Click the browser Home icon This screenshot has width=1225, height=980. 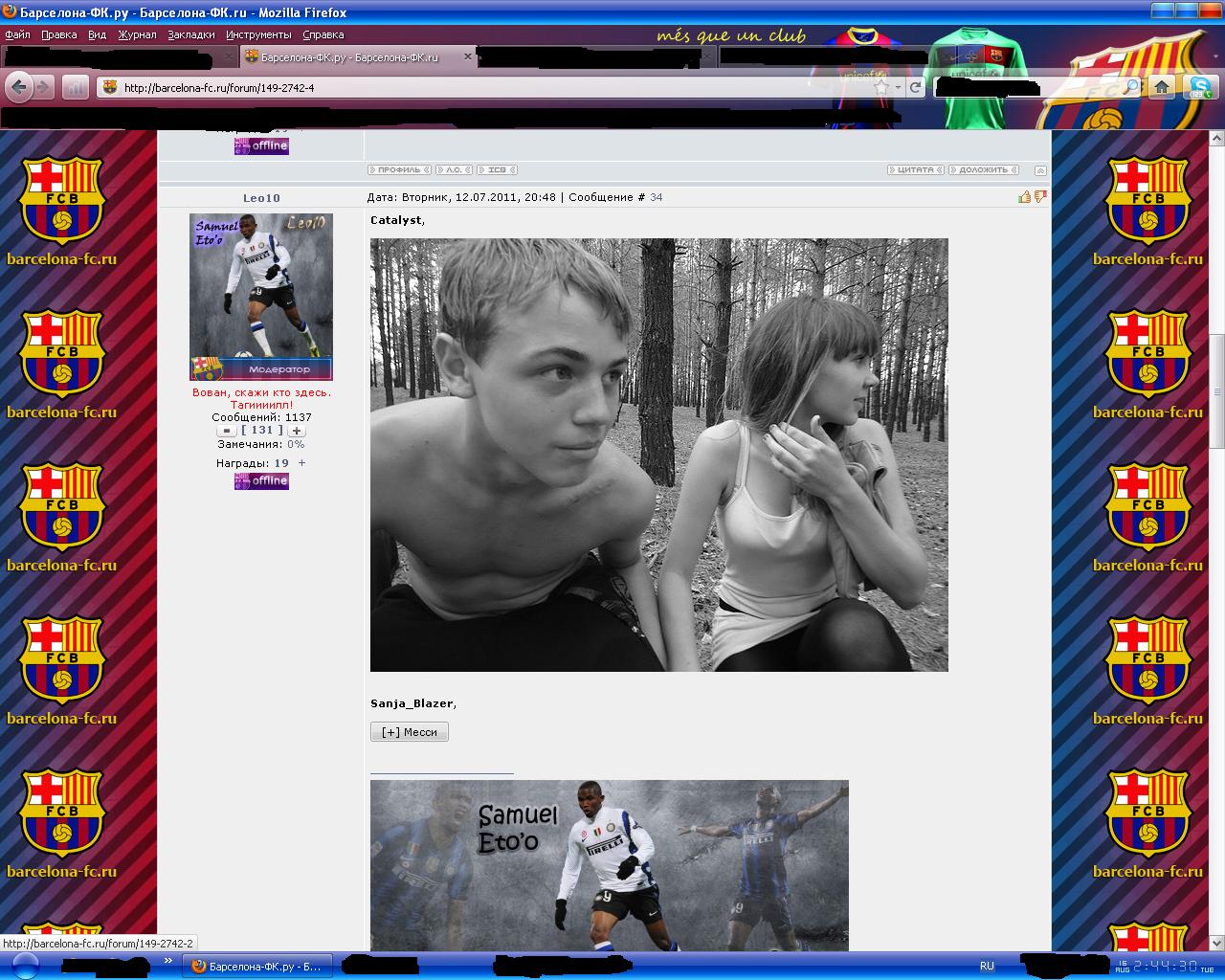click(x=1161, y=87)
